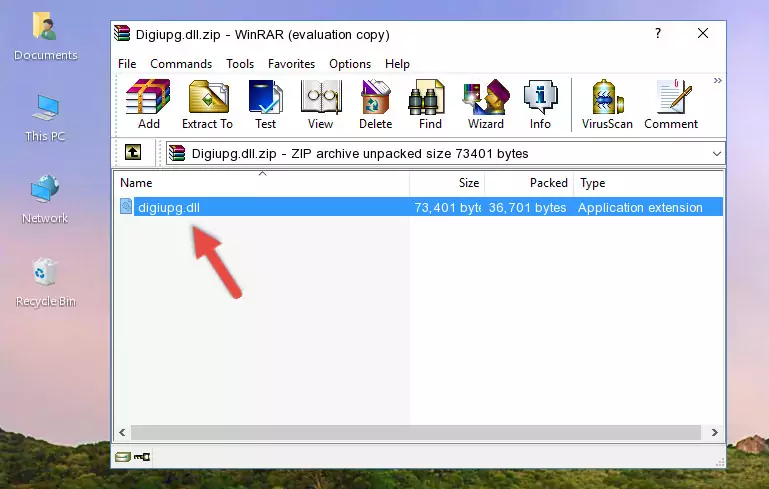769x489 pixels.
Task: Click the 36,701 bytes packed value
Action: 527,207
